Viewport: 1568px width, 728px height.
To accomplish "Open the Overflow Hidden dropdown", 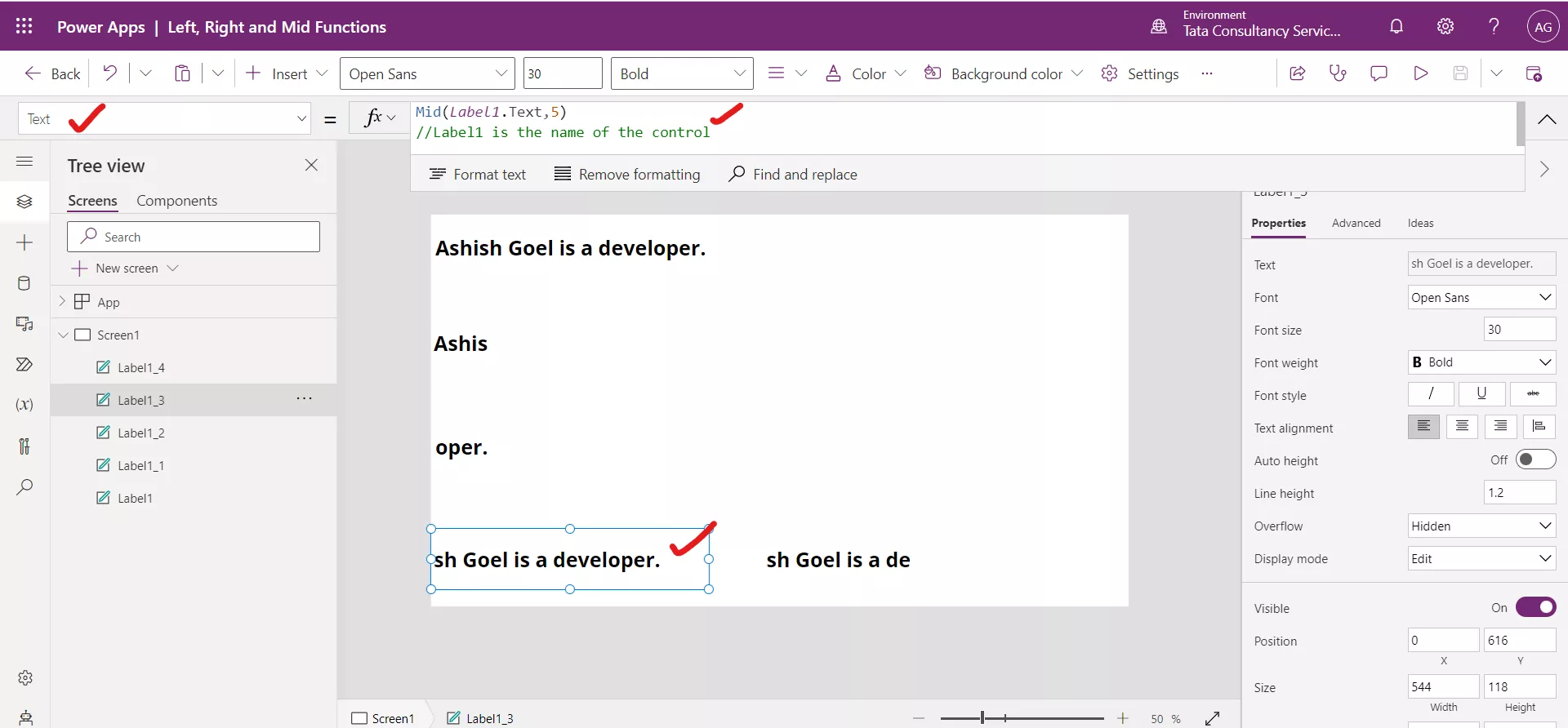I will [1481, 526].
